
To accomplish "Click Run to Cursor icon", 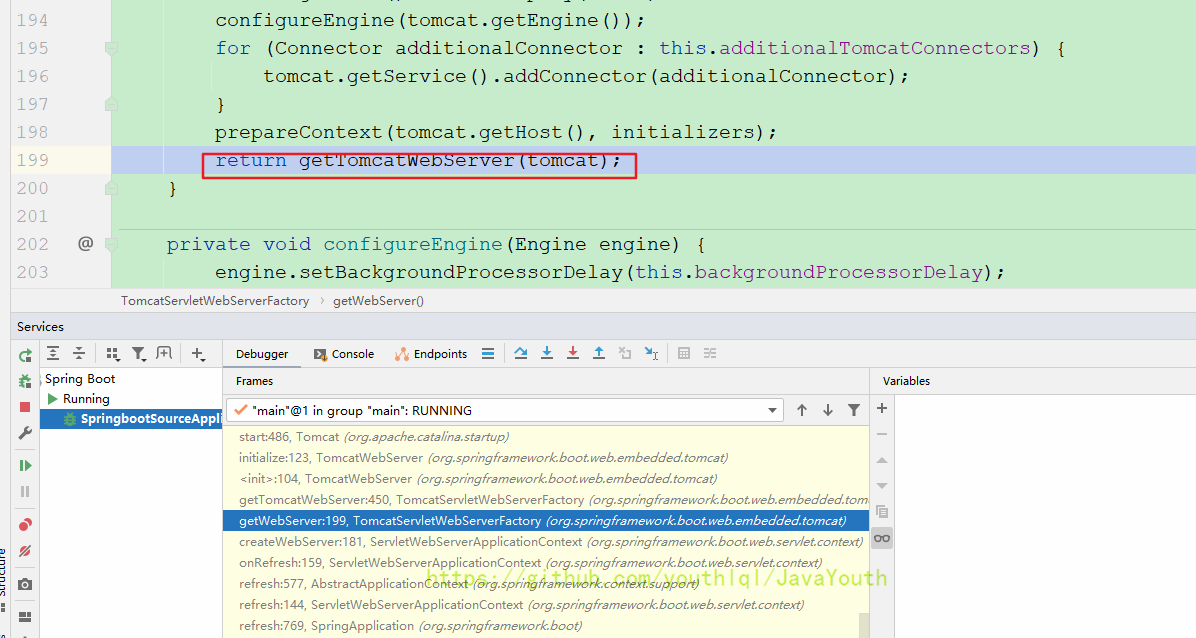I will pos(651,353).
